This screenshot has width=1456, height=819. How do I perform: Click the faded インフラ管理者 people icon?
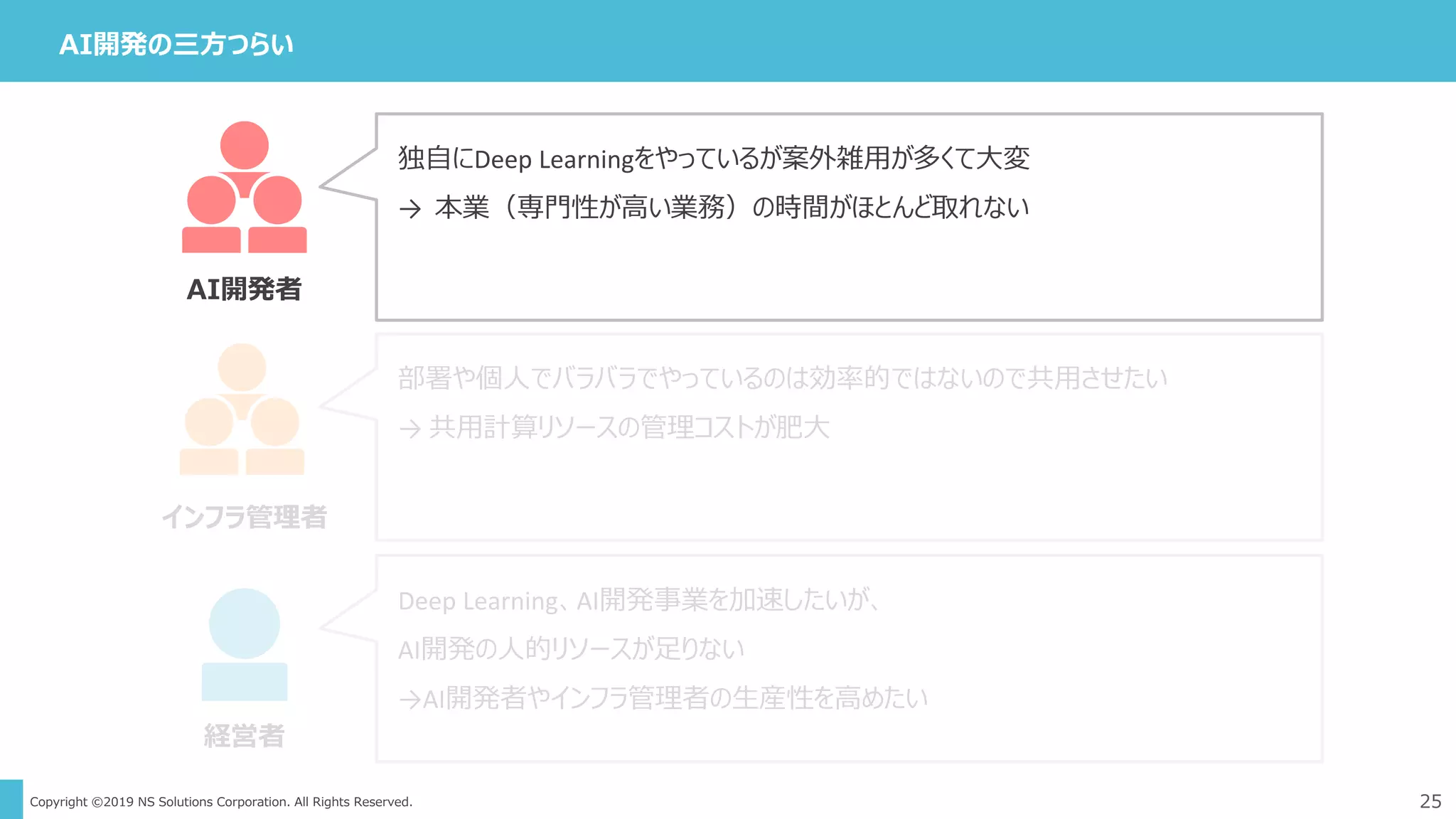click(242, 409)
